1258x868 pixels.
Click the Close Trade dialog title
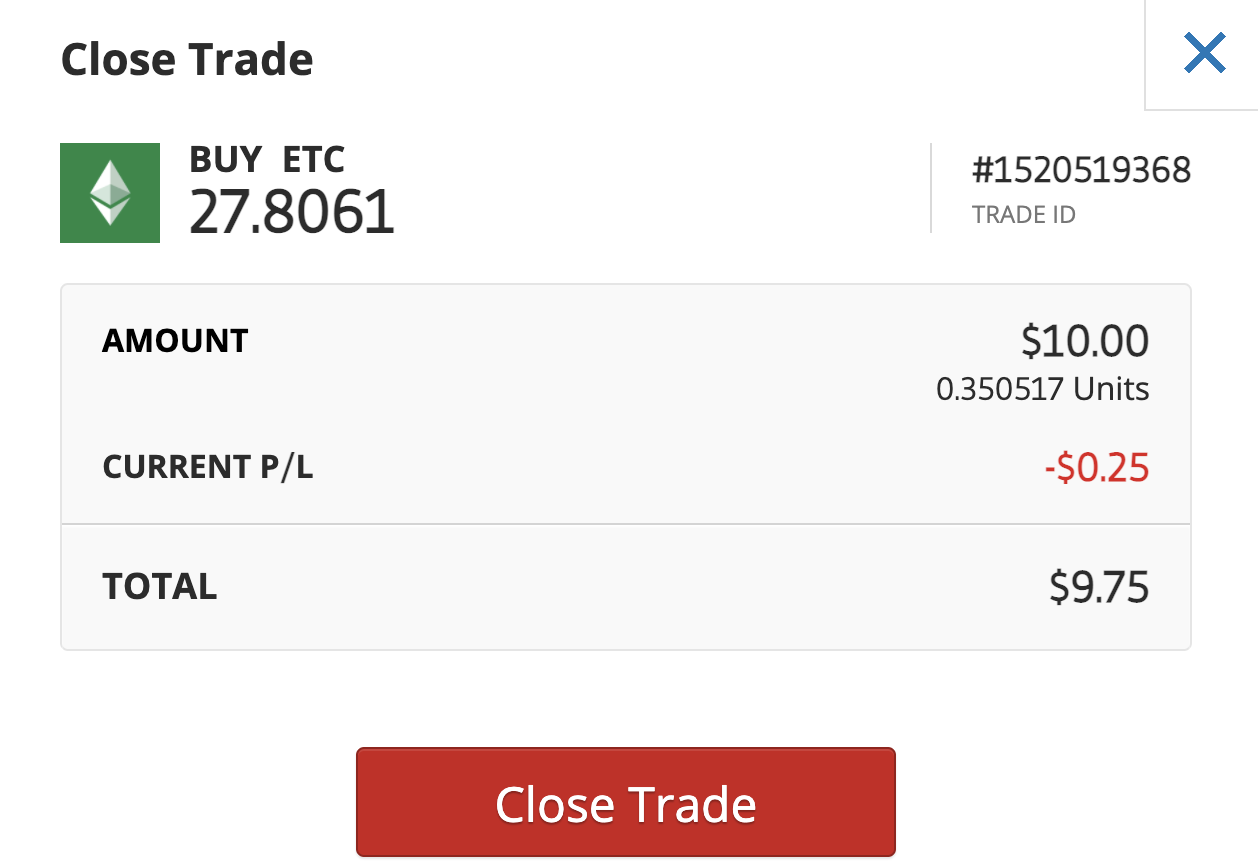[187, 60]
